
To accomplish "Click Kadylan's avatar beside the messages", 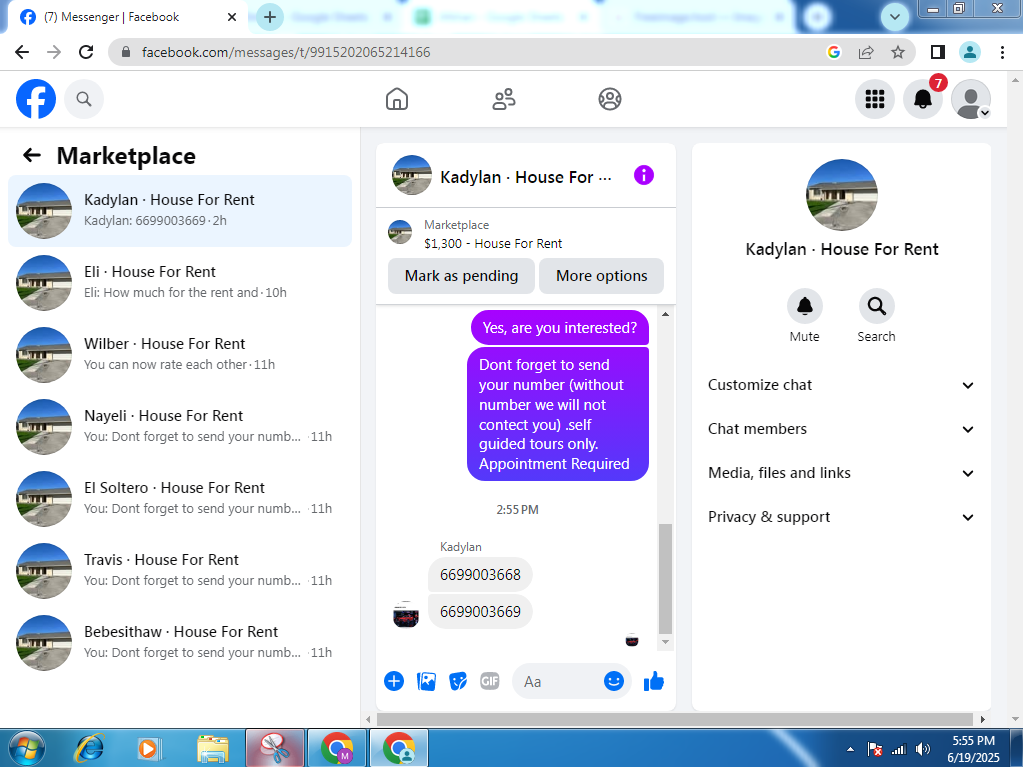I will (x=406, y=614).
